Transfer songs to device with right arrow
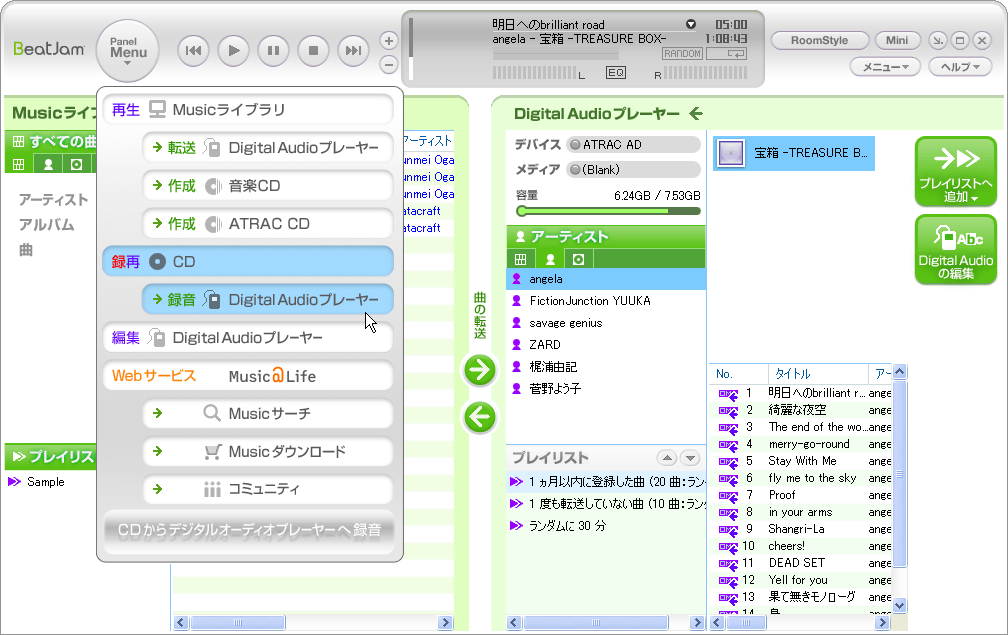Viewport: 1008px width, 635px height. 480,370
